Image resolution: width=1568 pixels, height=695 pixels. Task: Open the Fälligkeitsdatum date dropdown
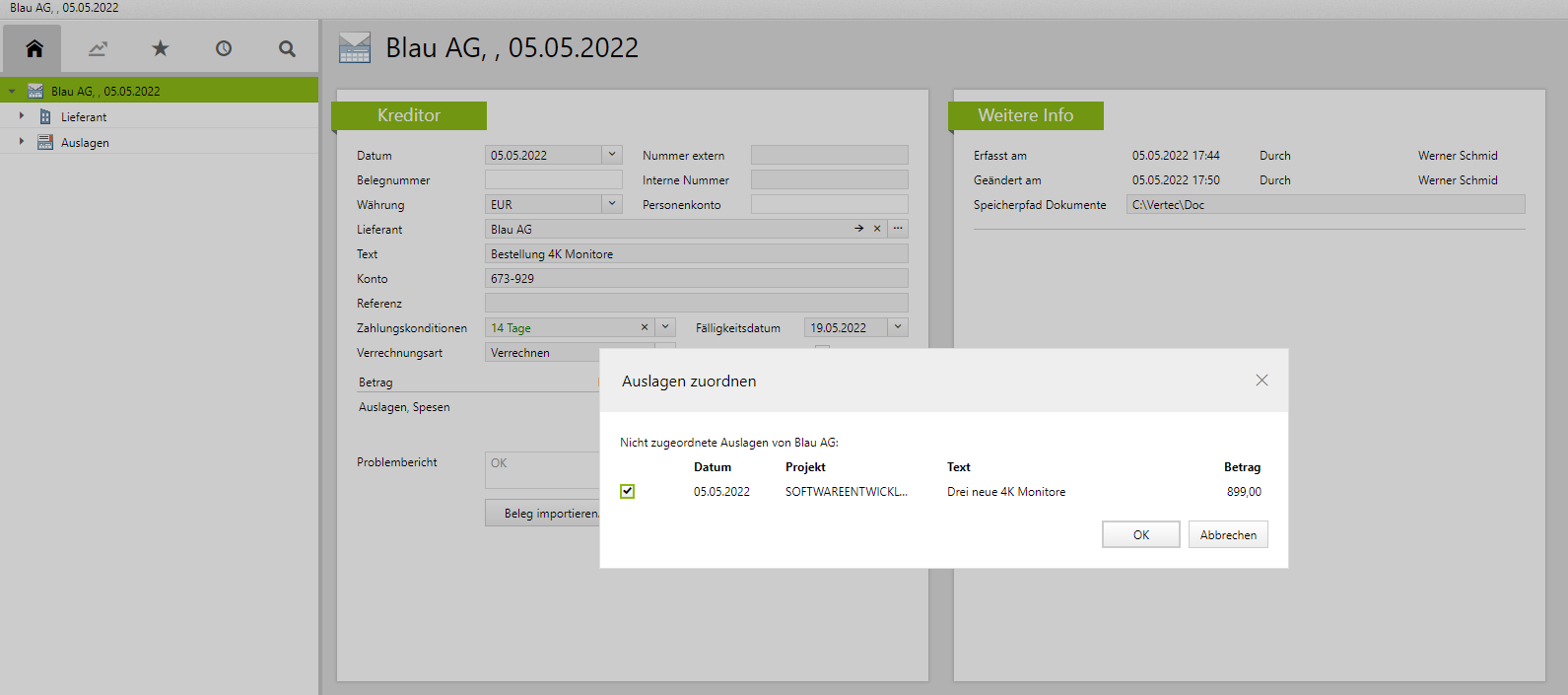[898, 327]
